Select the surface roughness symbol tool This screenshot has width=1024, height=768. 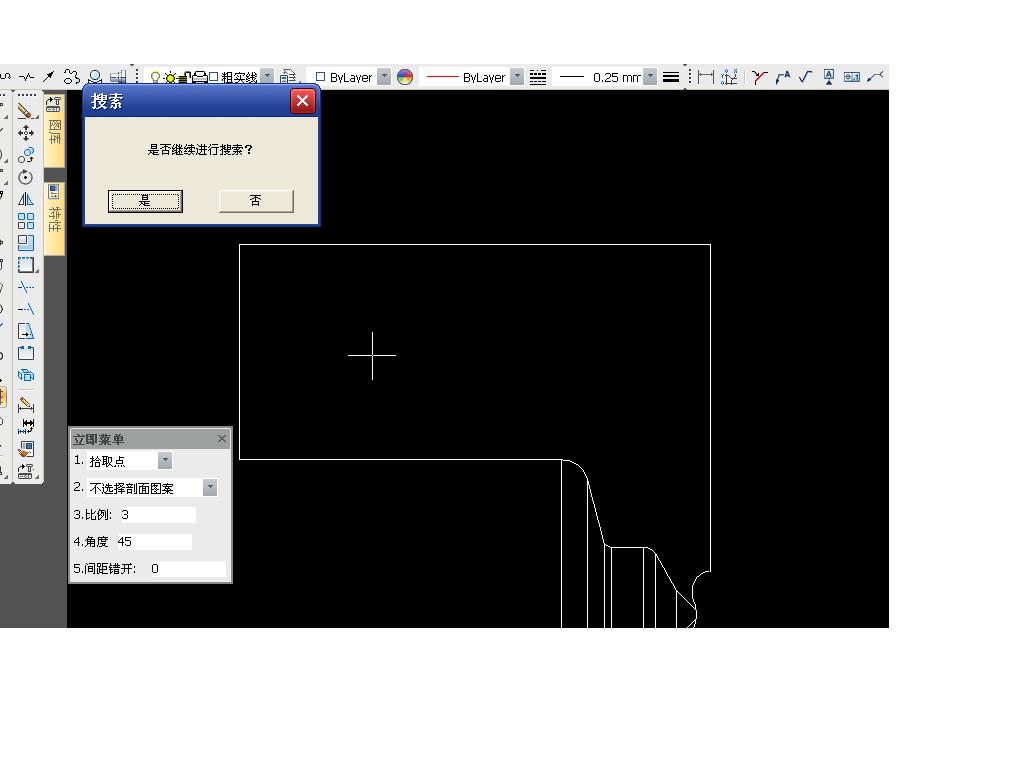click(x=805, y=77)
